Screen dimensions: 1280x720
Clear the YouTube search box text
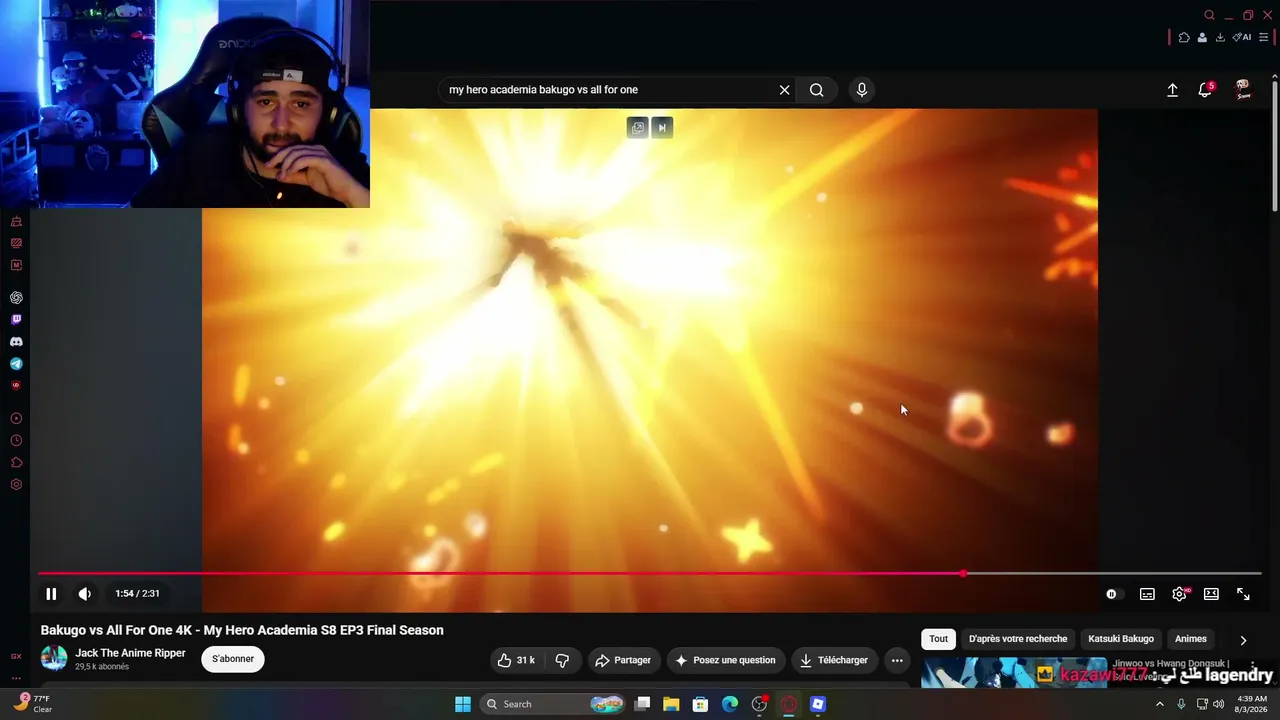pos(785,90)
